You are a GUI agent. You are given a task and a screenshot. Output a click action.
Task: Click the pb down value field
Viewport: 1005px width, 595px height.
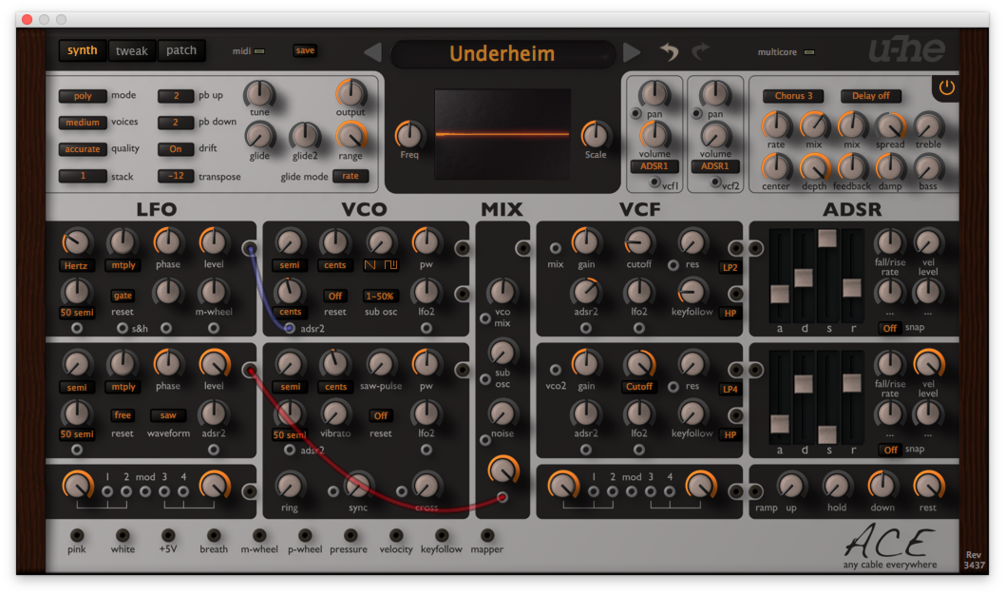[x=176, y=122]
